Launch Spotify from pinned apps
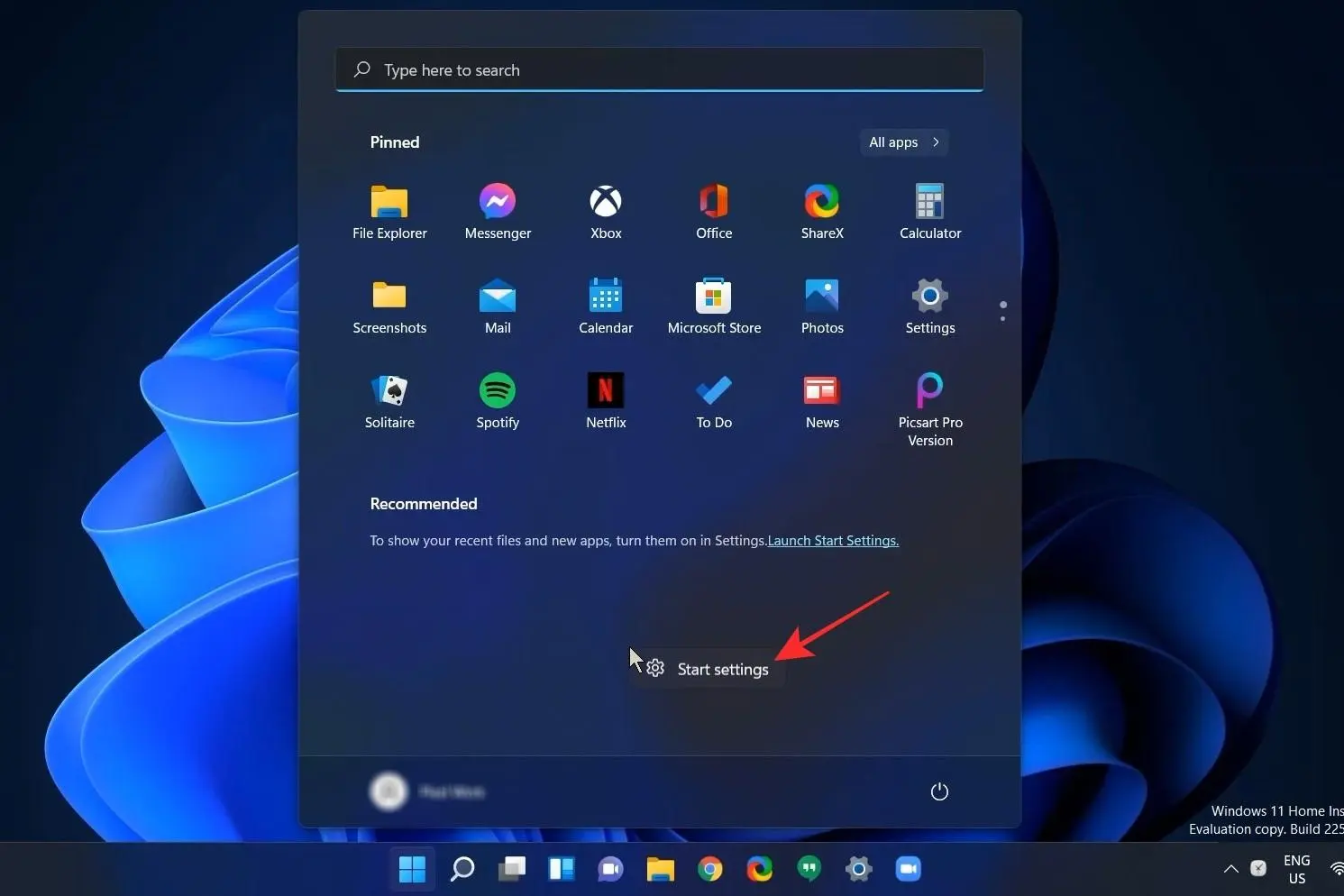The image size is (1344, 896). tap(498, 401)
